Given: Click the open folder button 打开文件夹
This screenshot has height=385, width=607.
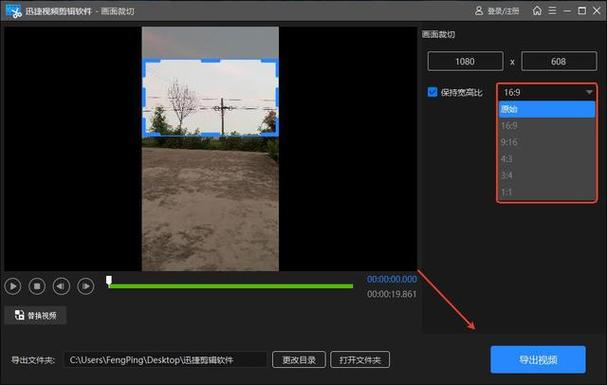Looking at the screenshot, I should 360,360.
